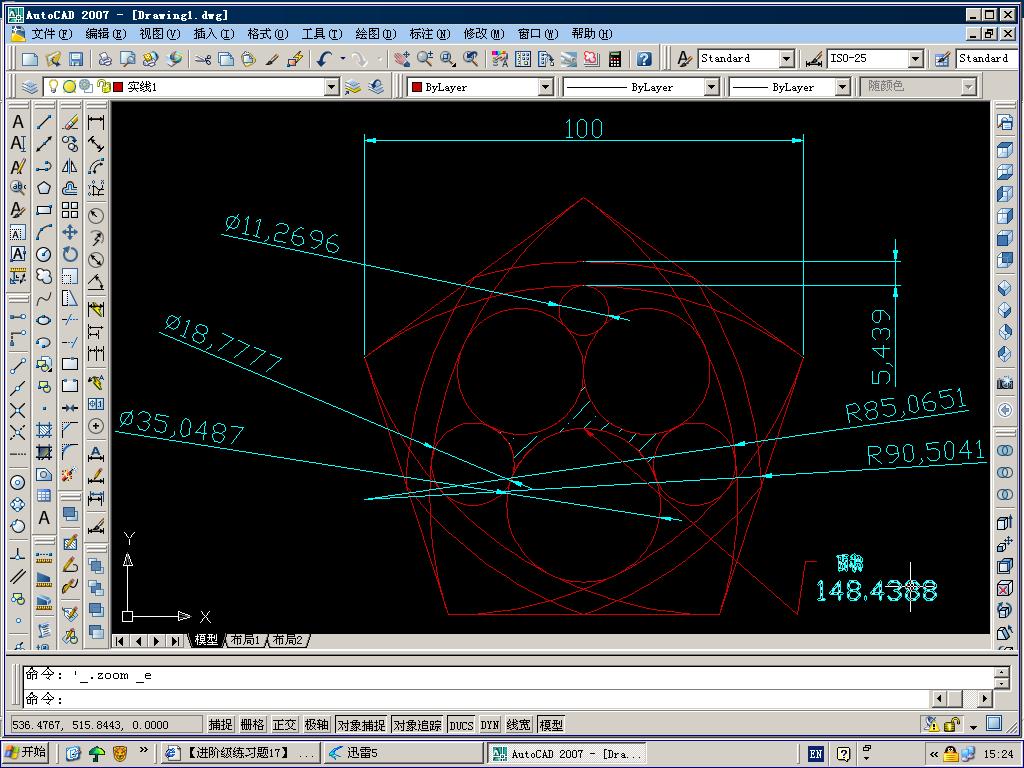
Task: Click the Explode tool icon
Action: tap(70, 474)
